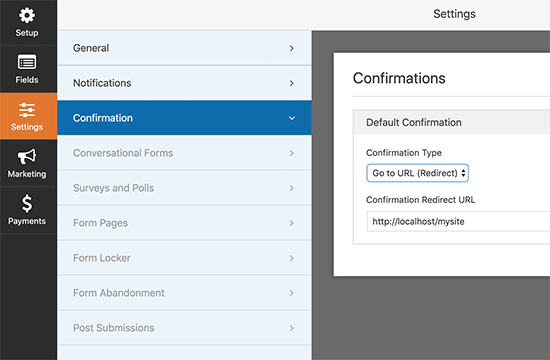
Task: Click the Conversational Forms chevron arrow
Action: tap(291, 153)
